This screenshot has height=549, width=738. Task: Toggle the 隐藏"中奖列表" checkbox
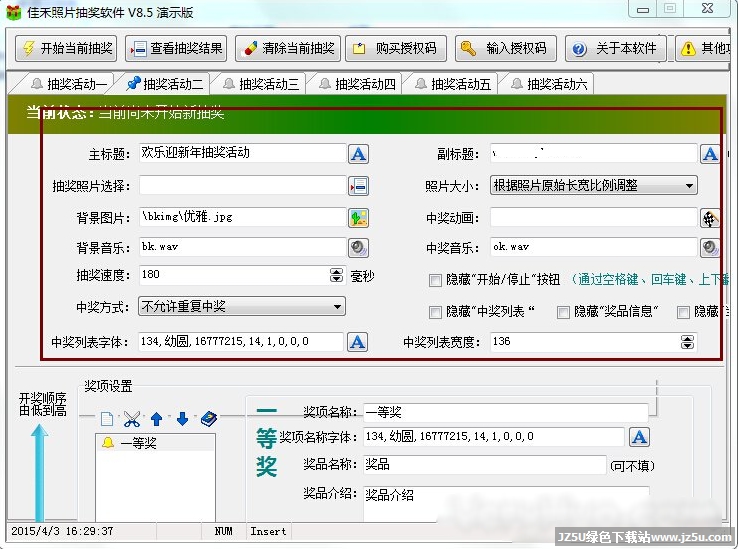(x=435, y=312)
